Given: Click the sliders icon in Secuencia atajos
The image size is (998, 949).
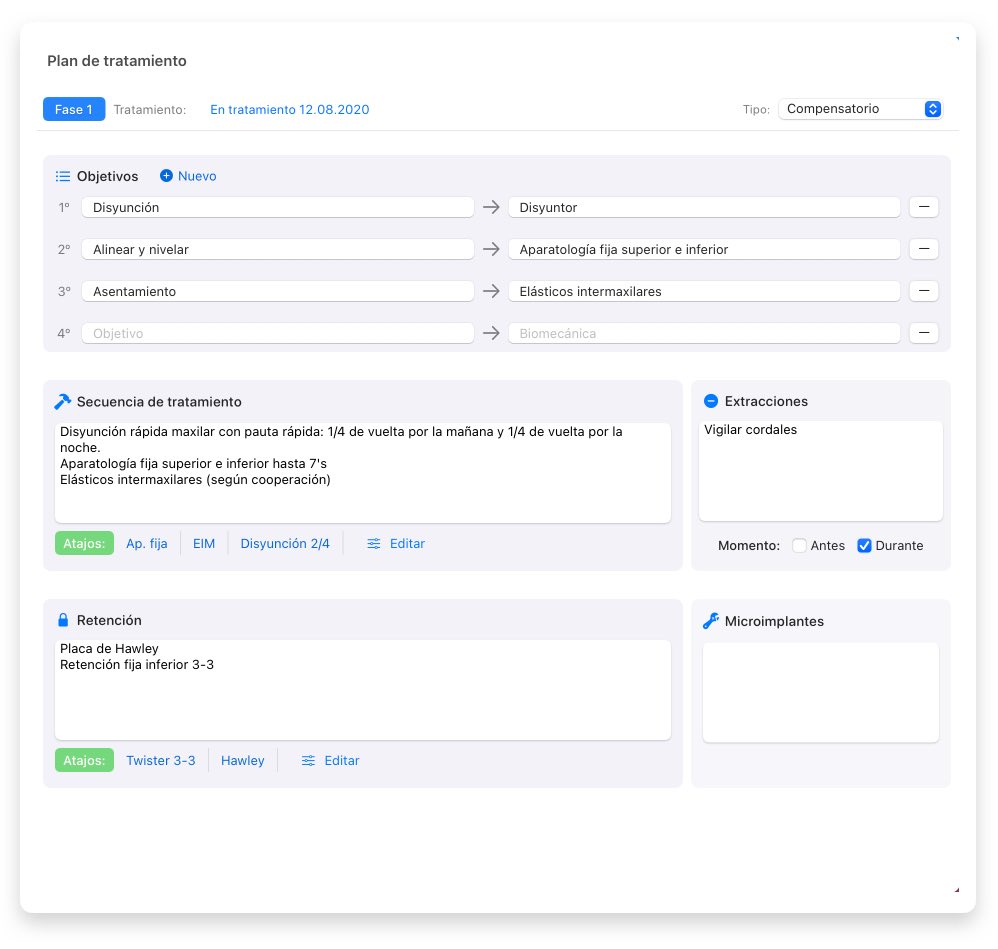Looking at the screenshot, I should (374, 544).
